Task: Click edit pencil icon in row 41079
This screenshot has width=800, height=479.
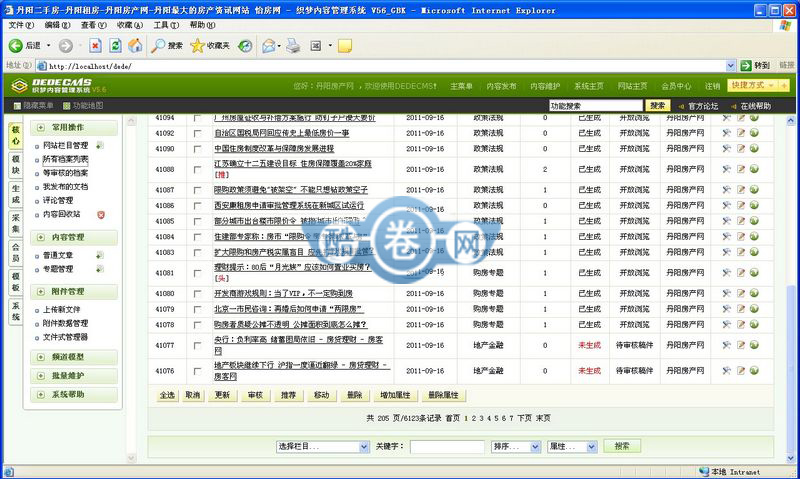Action: click(x=741, y=309)
